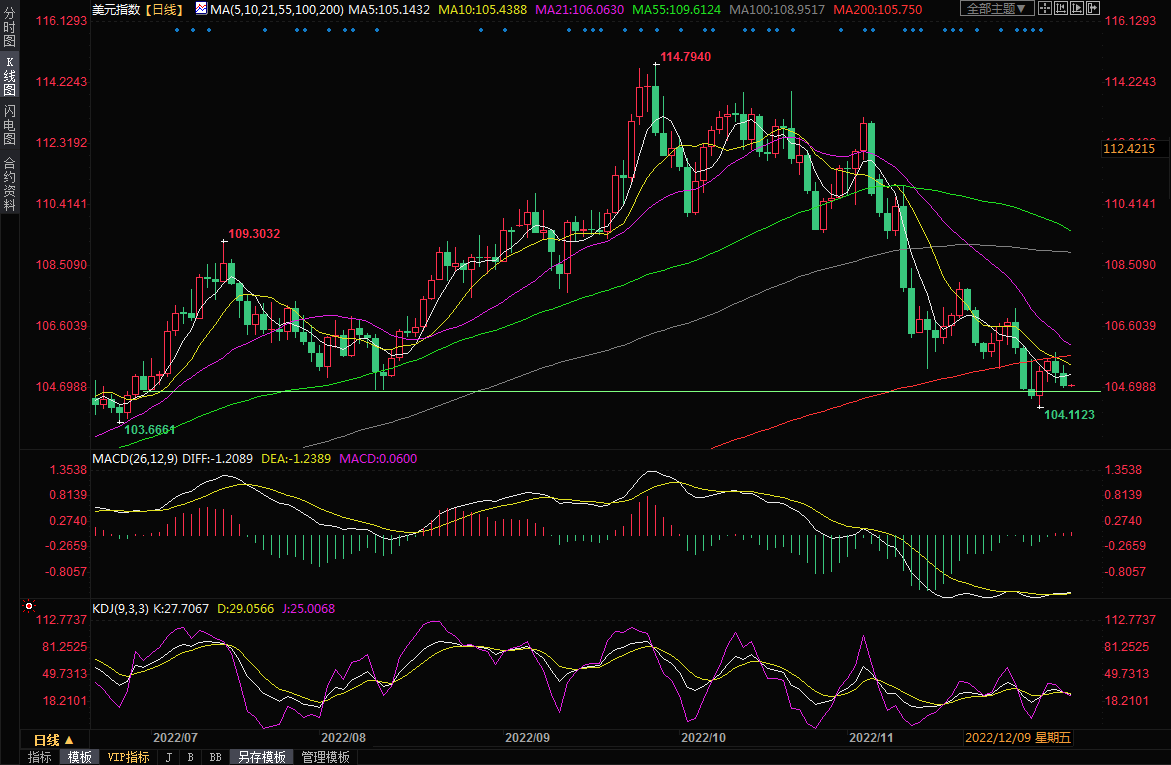Screen dimensions: 1171x765
Task: Toggle the J template button
Action: 168,757
